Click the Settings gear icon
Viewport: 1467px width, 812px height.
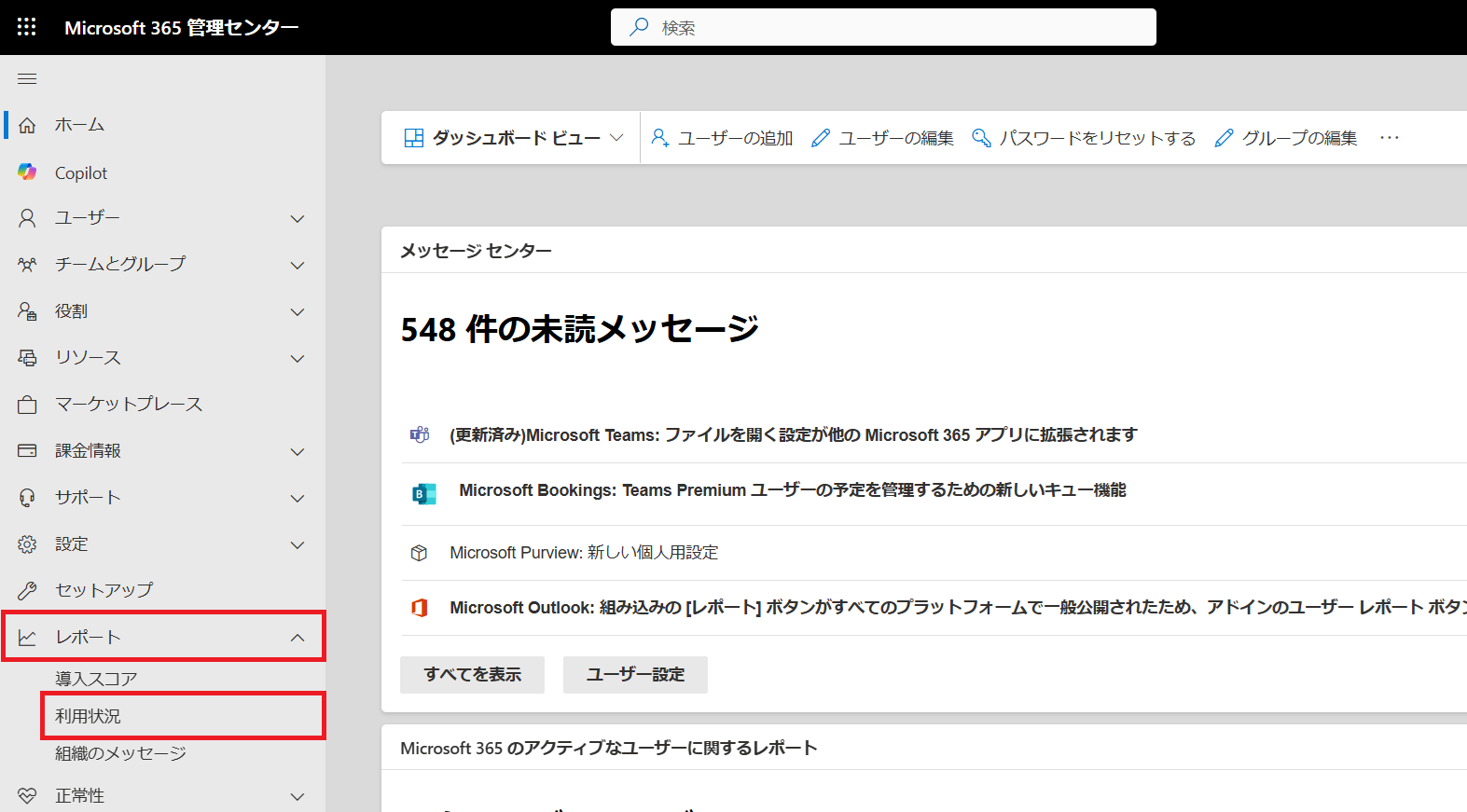pyautogui.click(x=27, y=544)
